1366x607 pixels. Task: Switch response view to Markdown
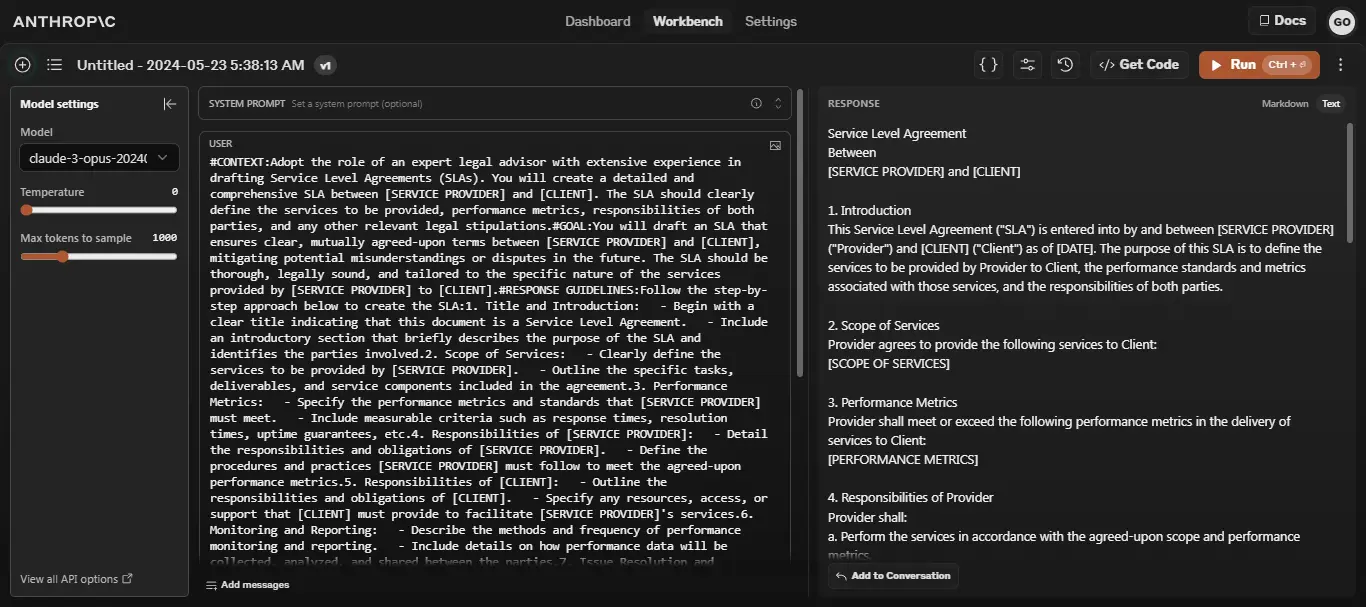[x=1285, y=104]
